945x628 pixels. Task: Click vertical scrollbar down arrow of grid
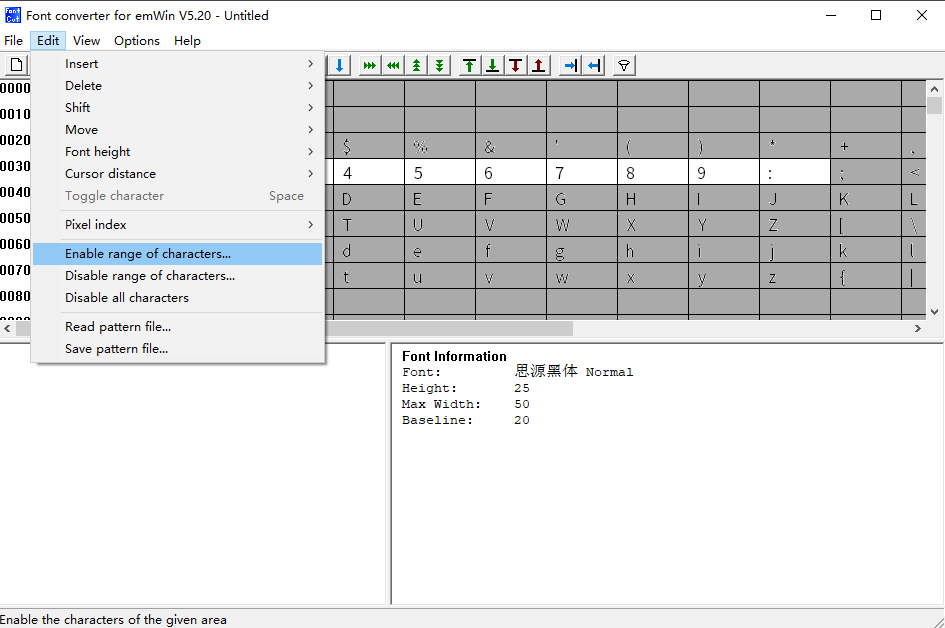[935, 311]
